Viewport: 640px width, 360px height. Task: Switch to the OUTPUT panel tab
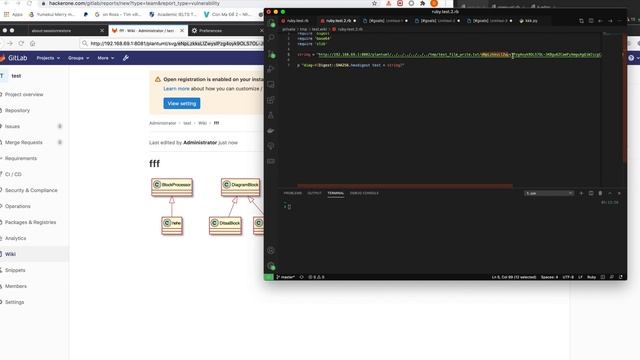click(x=314, y=193)
